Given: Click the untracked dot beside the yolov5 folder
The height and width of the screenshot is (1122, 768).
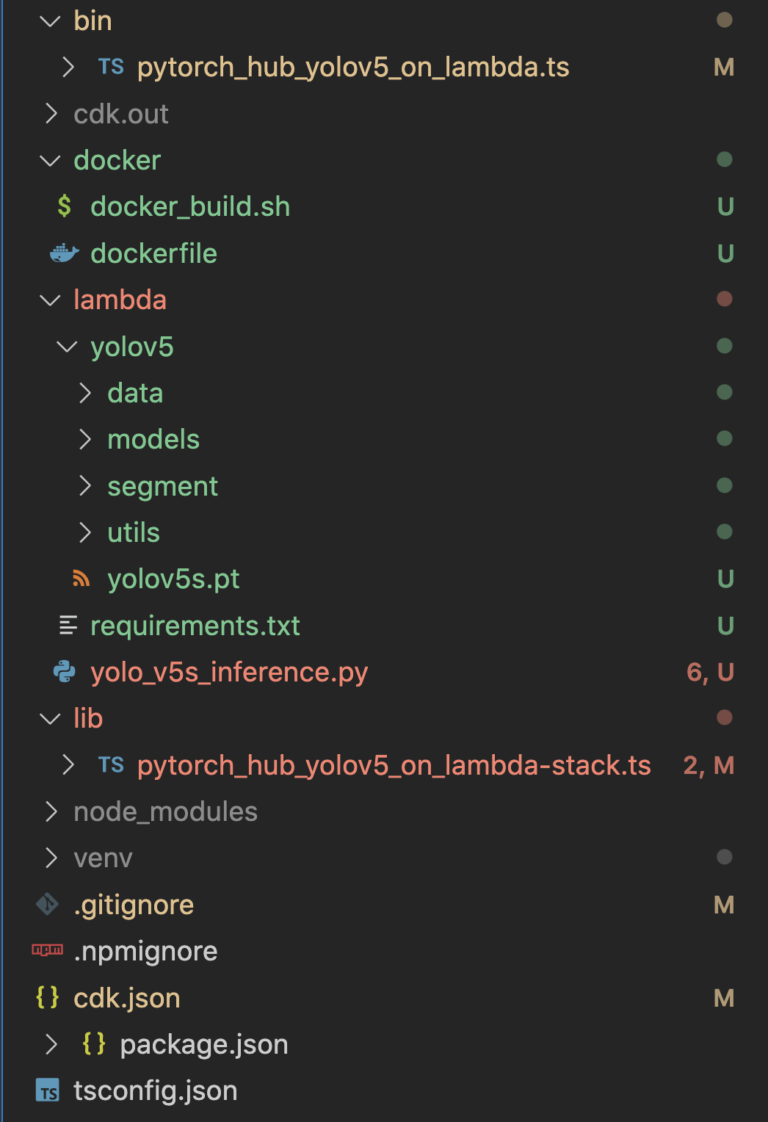Looking at the screenshot, I should [724, 346].
